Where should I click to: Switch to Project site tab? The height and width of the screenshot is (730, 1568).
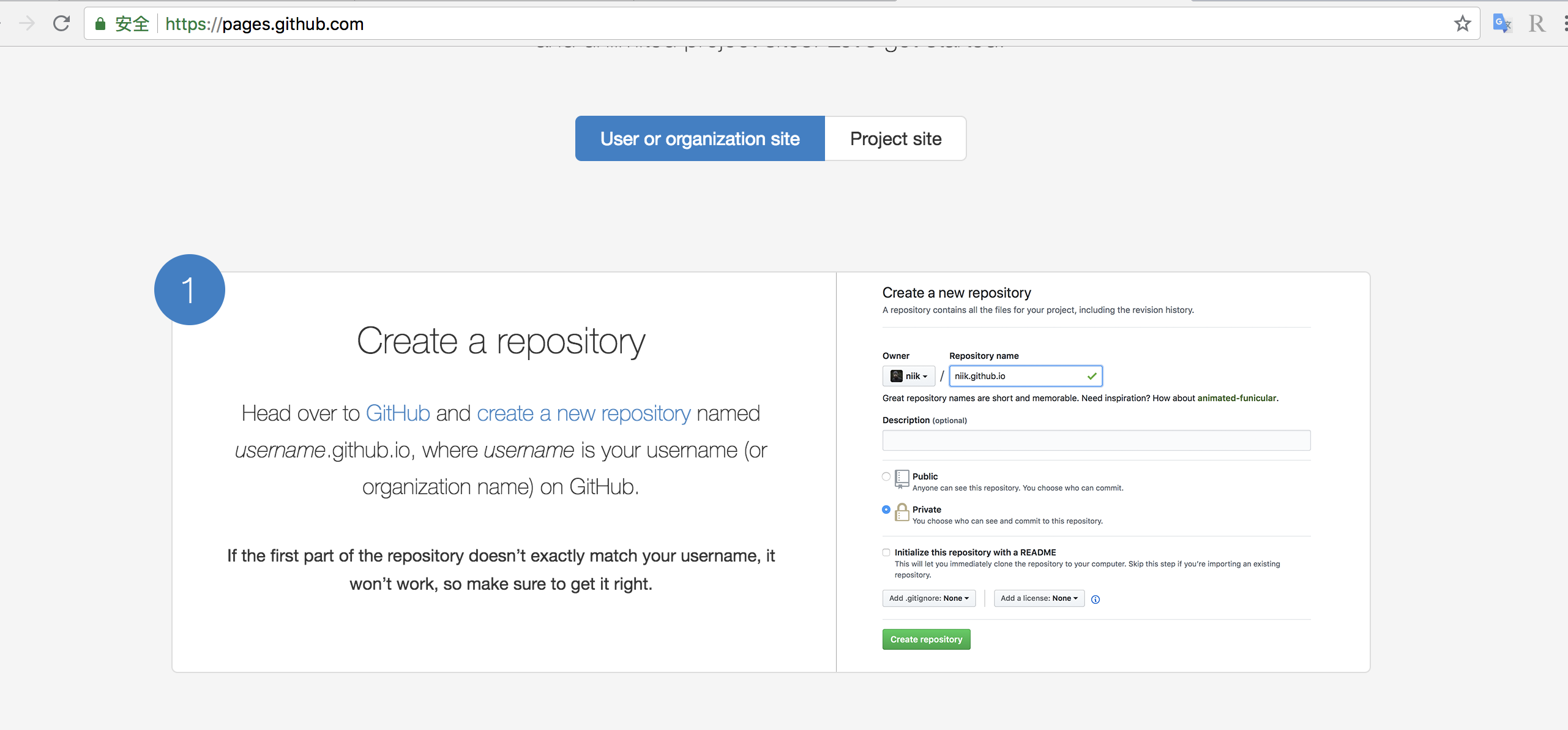coord(895,138)
